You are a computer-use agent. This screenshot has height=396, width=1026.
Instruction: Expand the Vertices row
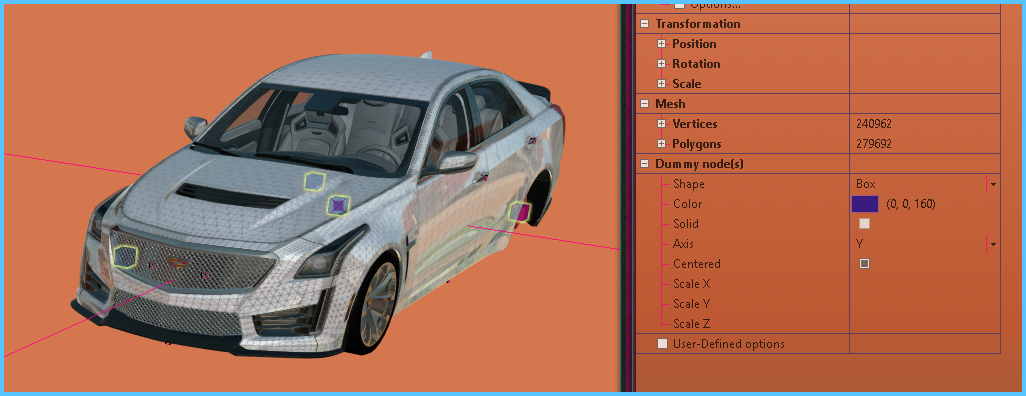[662, 124]
